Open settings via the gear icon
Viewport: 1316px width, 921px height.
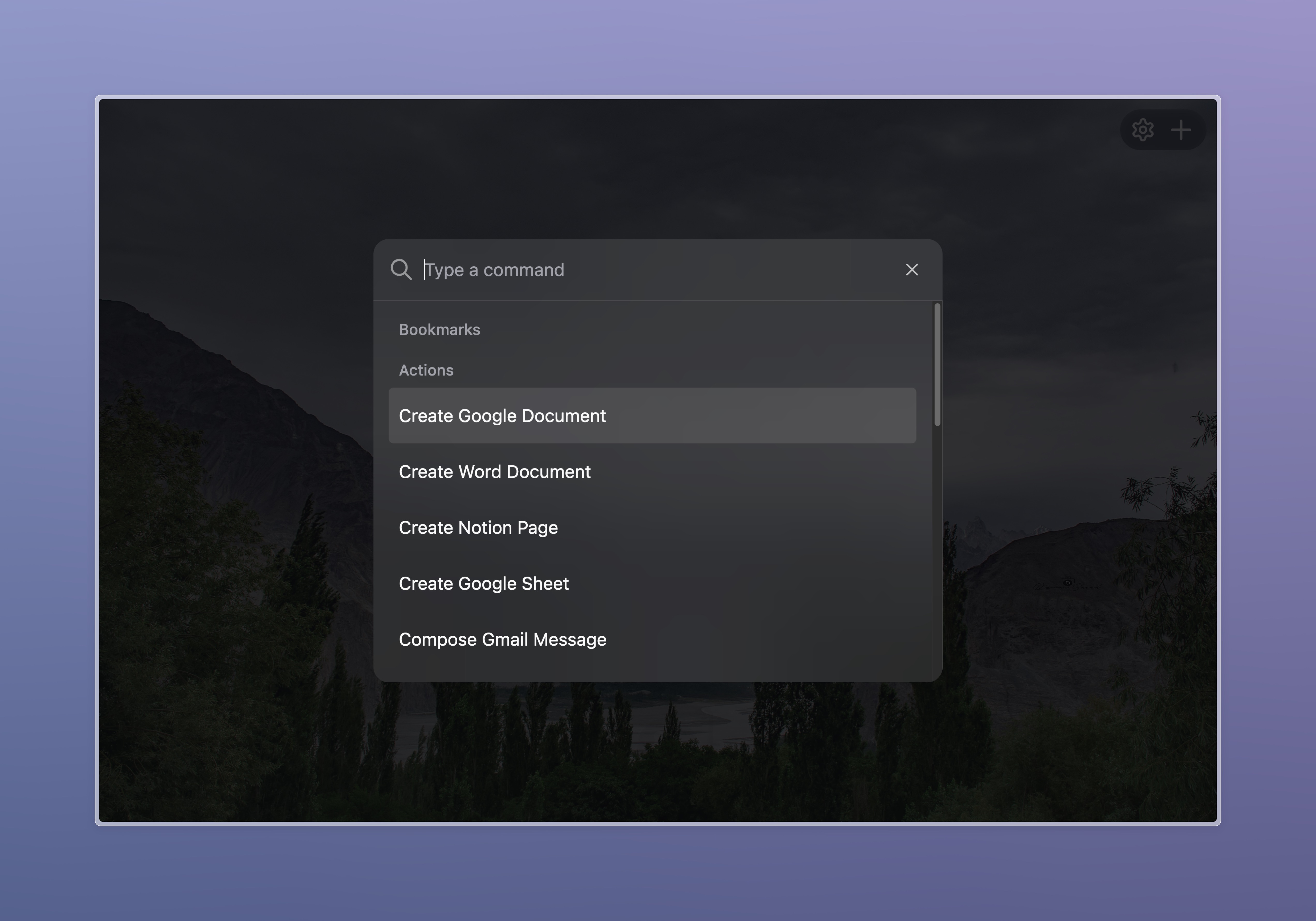coord(1142,130)
